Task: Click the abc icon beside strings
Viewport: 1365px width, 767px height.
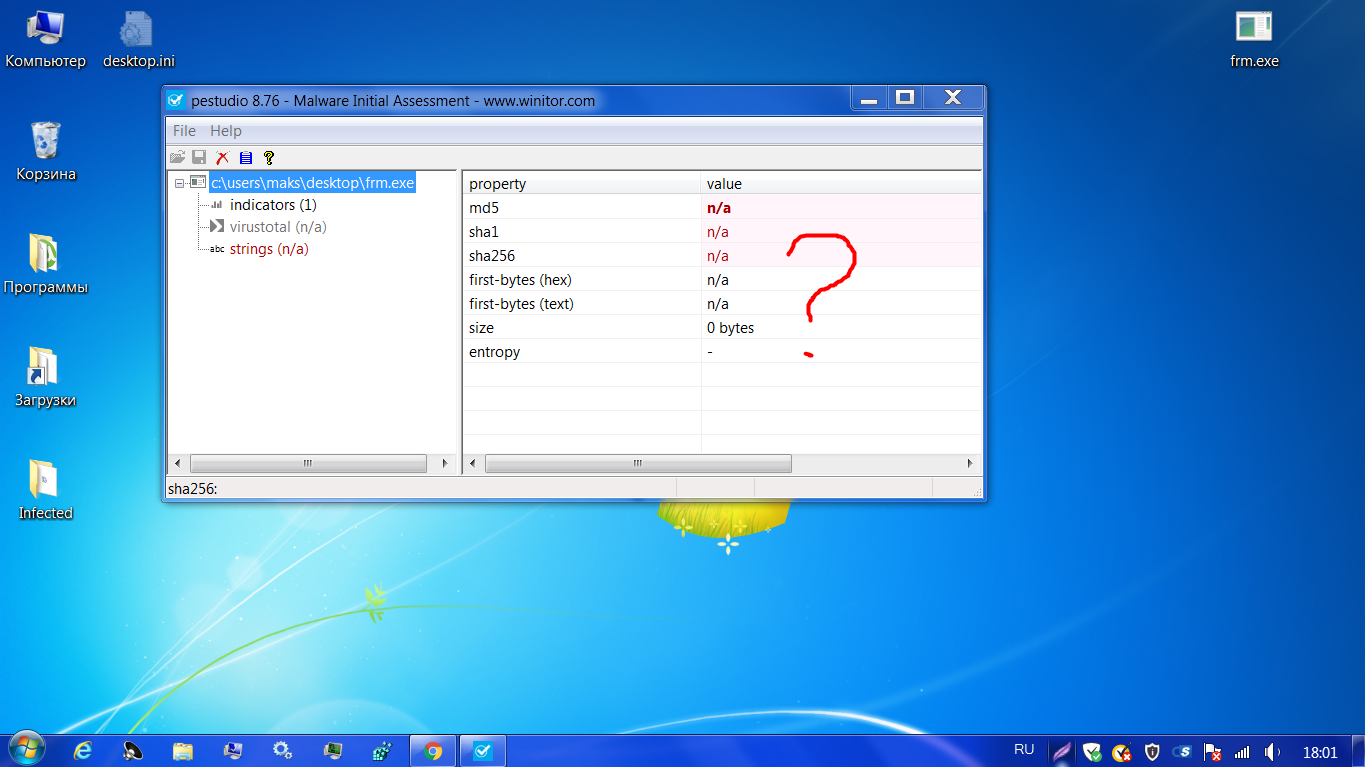Action: [217, 249]
